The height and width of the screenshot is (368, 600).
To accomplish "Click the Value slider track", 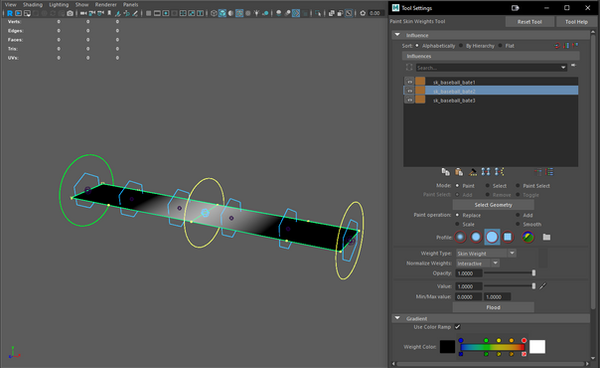I will point(509,286).
